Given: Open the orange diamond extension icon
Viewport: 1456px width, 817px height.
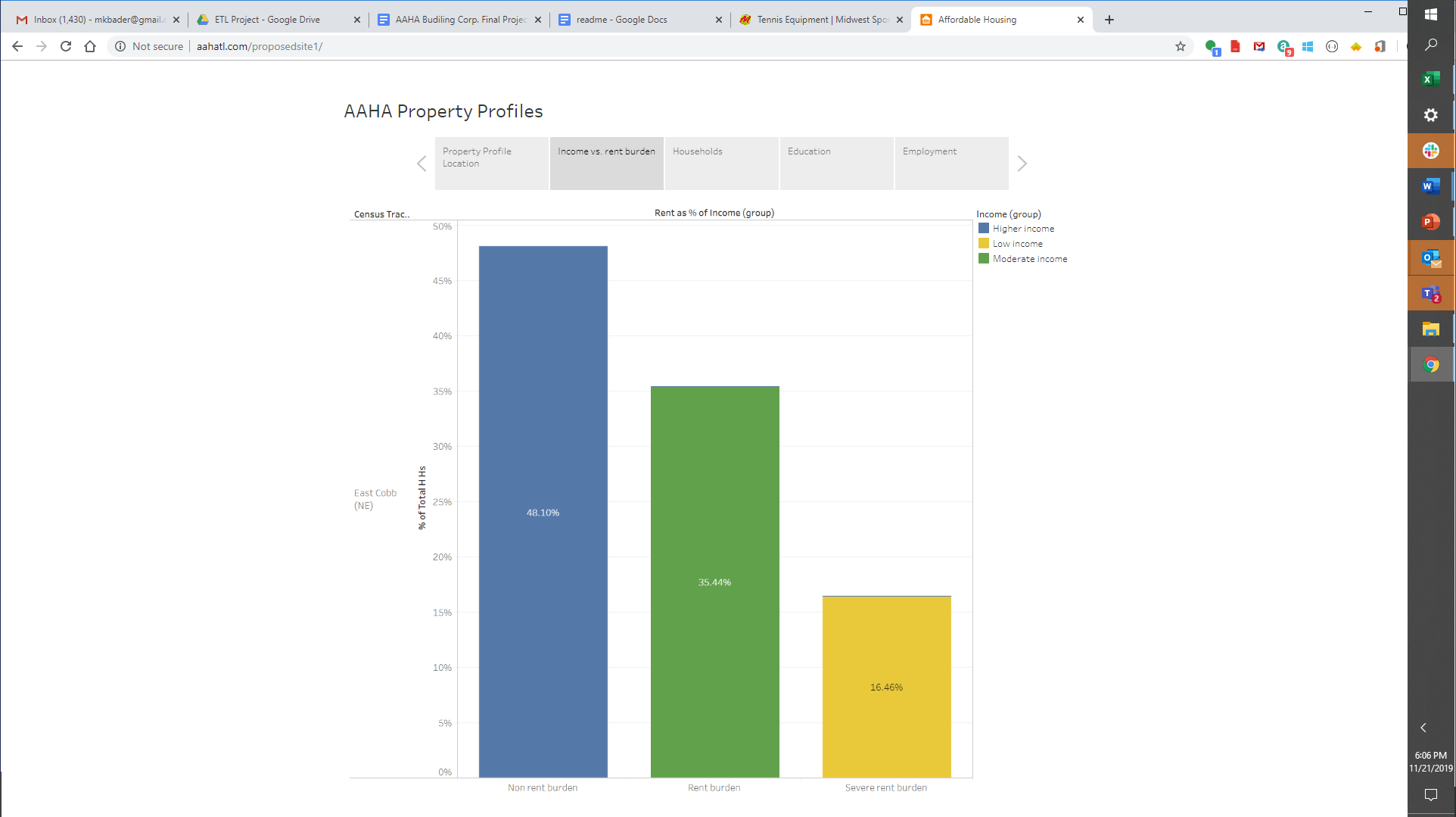Looking at the screenshot, I should [x=1356, y=46].
